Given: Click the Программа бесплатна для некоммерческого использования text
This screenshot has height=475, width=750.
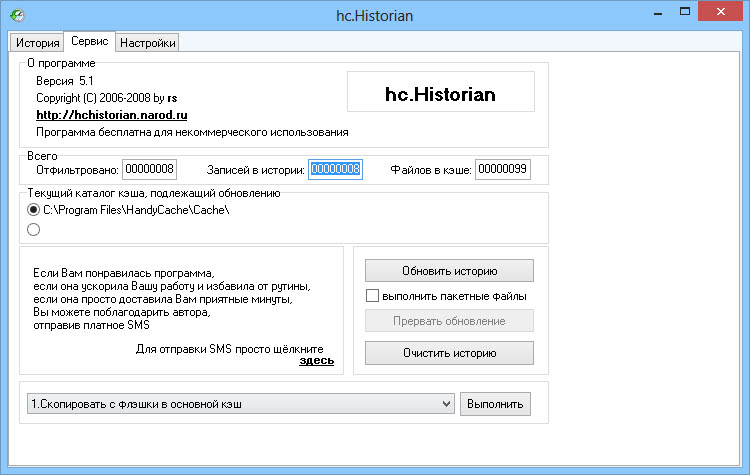Looking at the screenshot, I should (x=192, y=133).
